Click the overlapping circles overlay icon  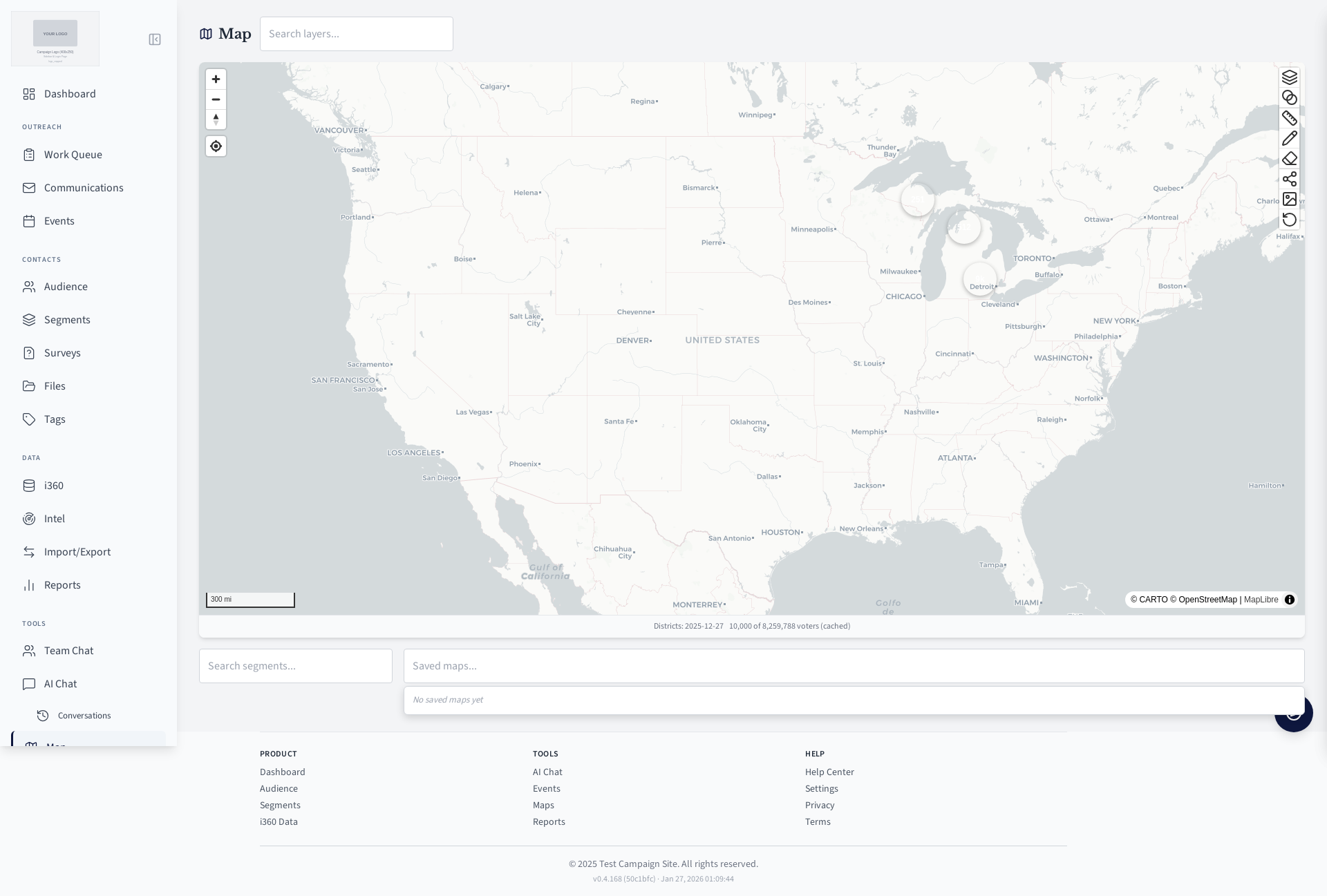click(1289, 97)
